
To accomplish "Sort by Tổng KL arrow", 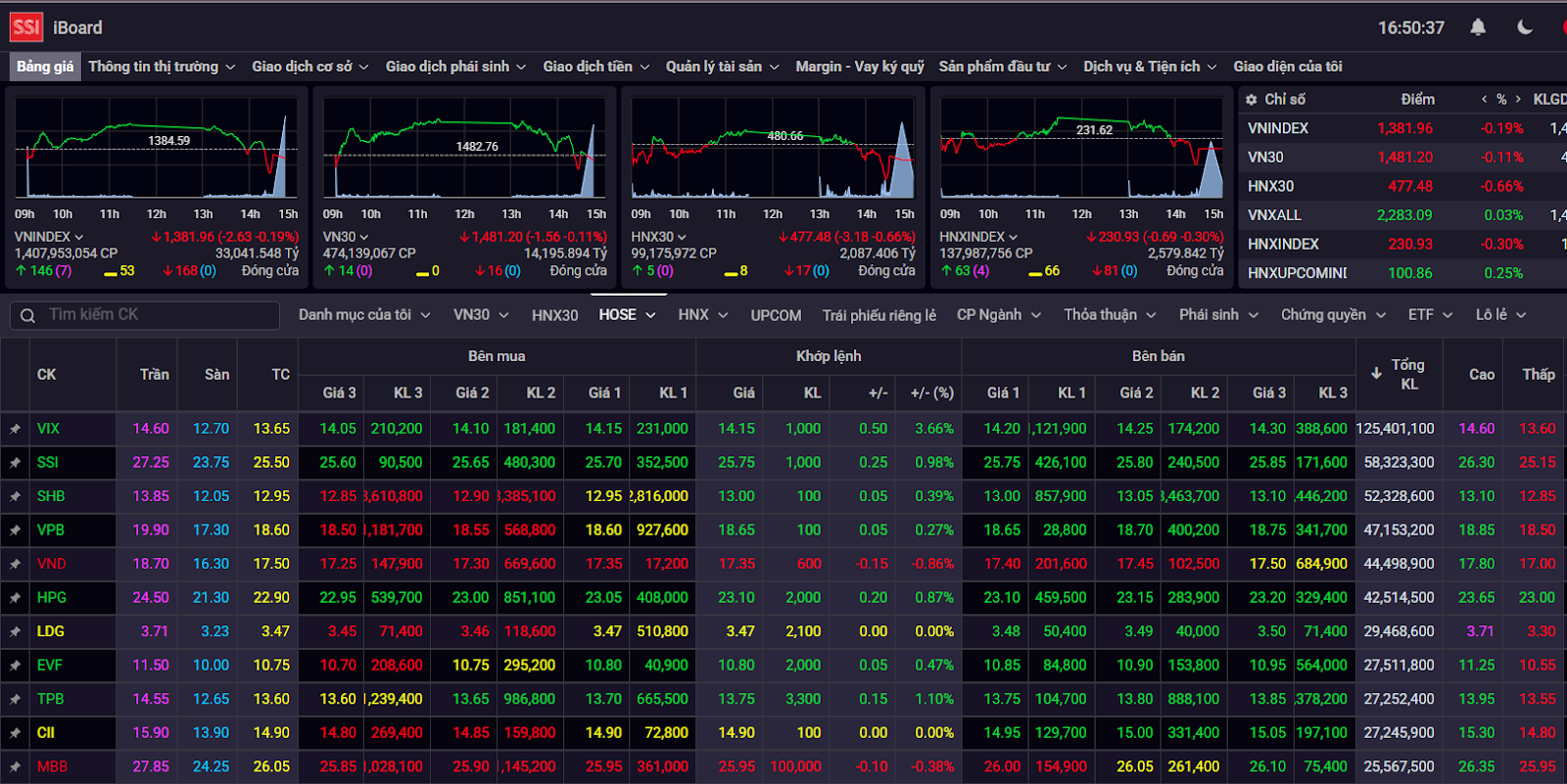I will 1376,374.
